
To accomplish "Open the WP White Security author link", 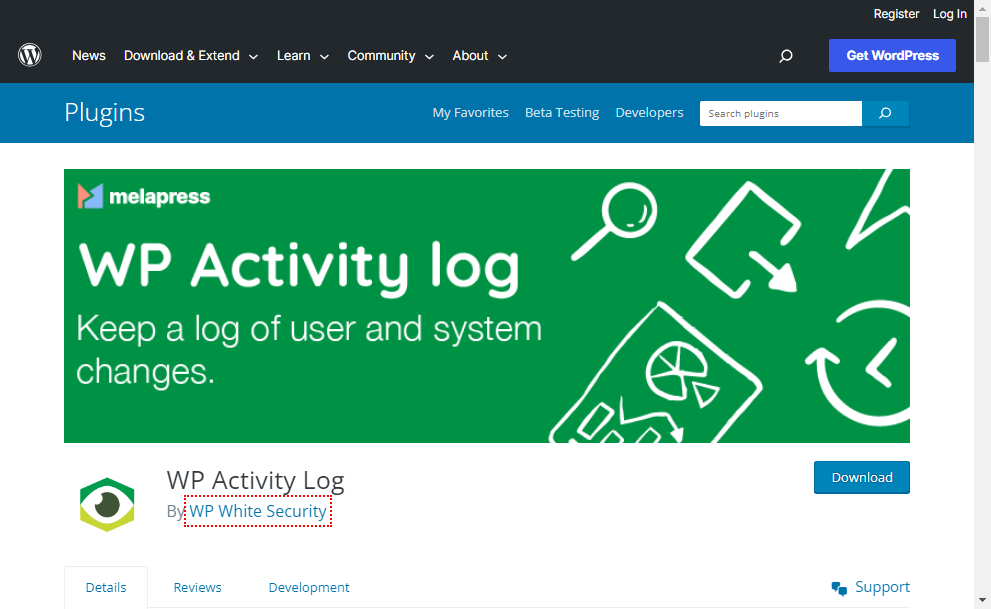I will tap(258, 511).
